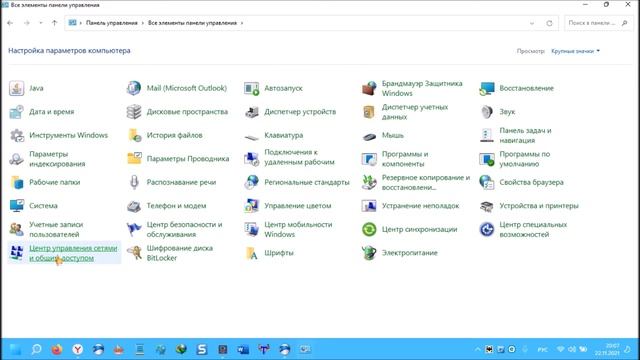Open the Система icon

click(x=17, y=206)
